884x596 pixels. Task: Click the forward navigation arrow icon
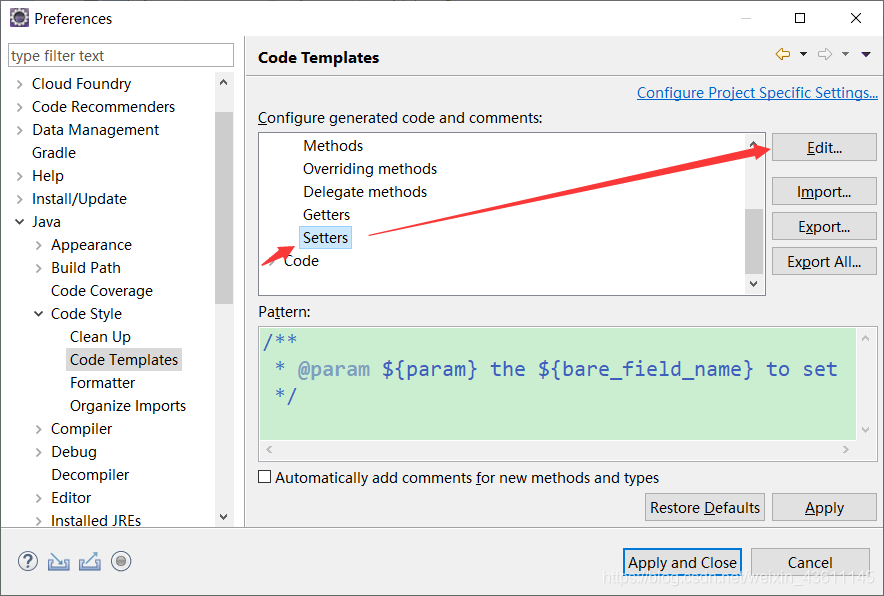pyautogui.click(x=825, y=54)
